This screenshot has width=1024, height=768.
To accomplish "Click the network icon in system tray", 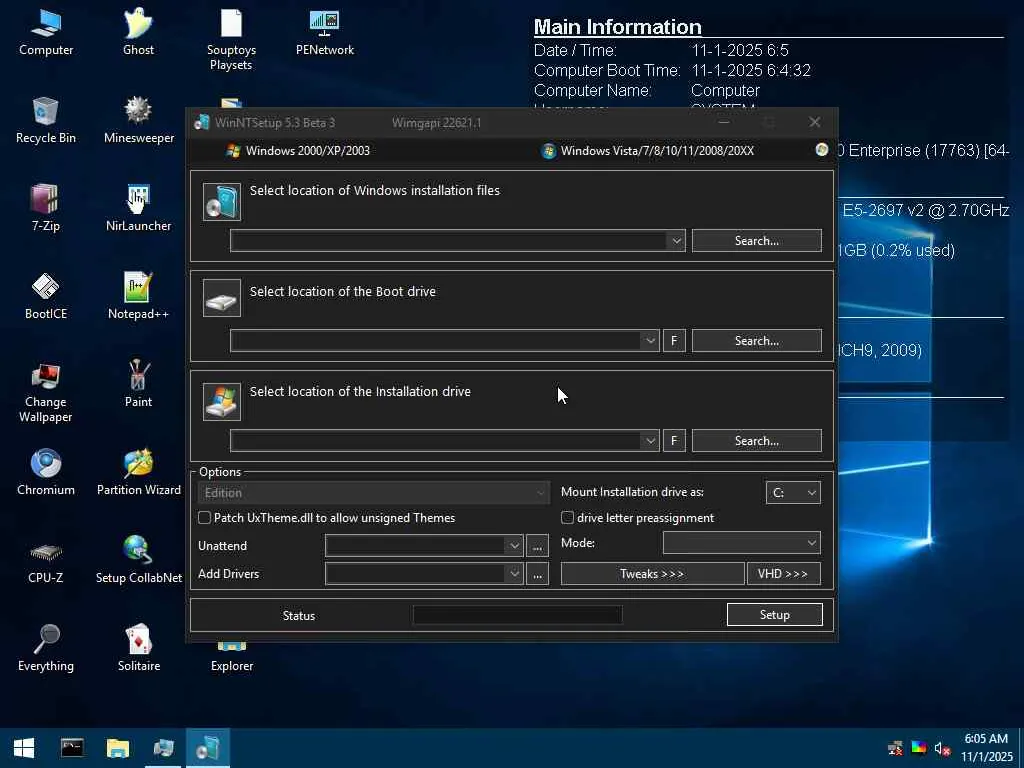I will click(x=895, y=748).
